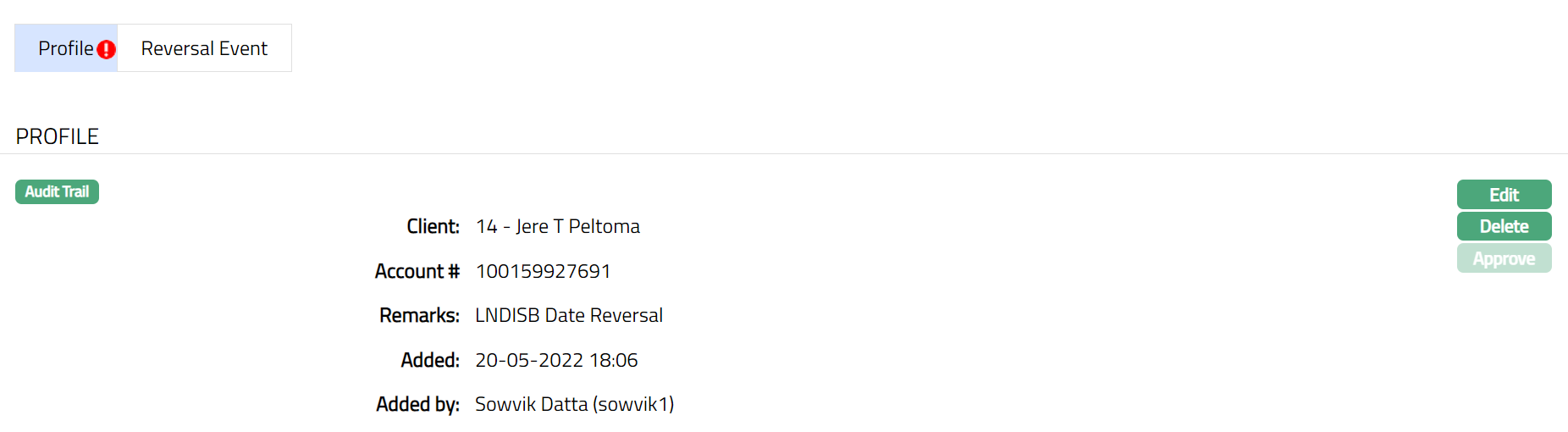This screenshot has width=1568, height=432.
Task: Select the LNDISB Date Reversal remark text
Action: 569,315
